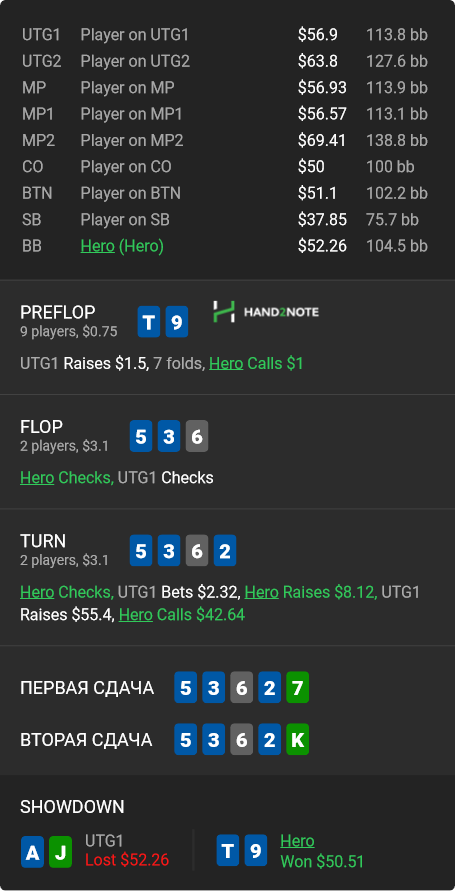Click the 5 card on the flop row
455x891 pixels.
(141, 436)
